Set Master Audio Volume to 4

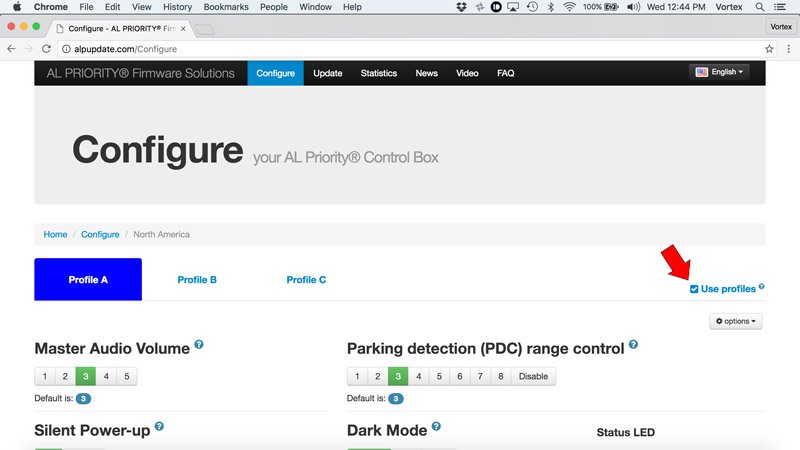(x=106, y=376)
